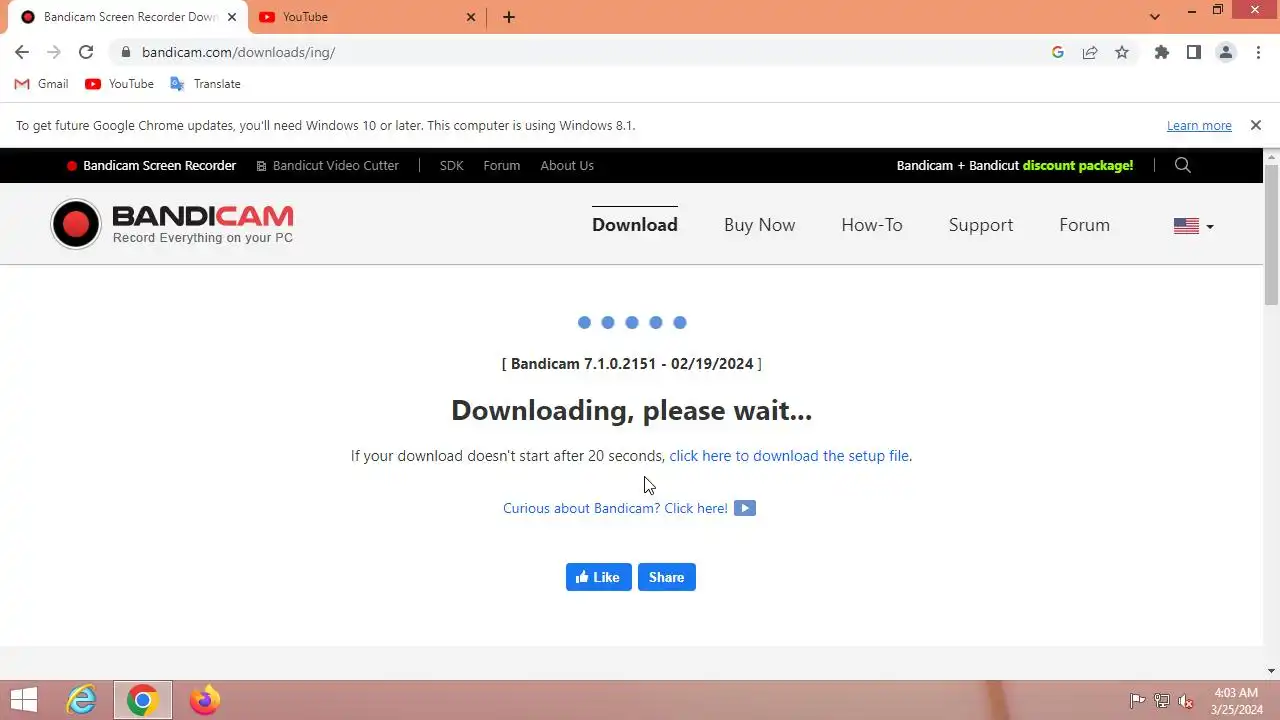Open the Buy Now nav item
Viewport: 1280px width, 720px height.
tap(760, 225)
